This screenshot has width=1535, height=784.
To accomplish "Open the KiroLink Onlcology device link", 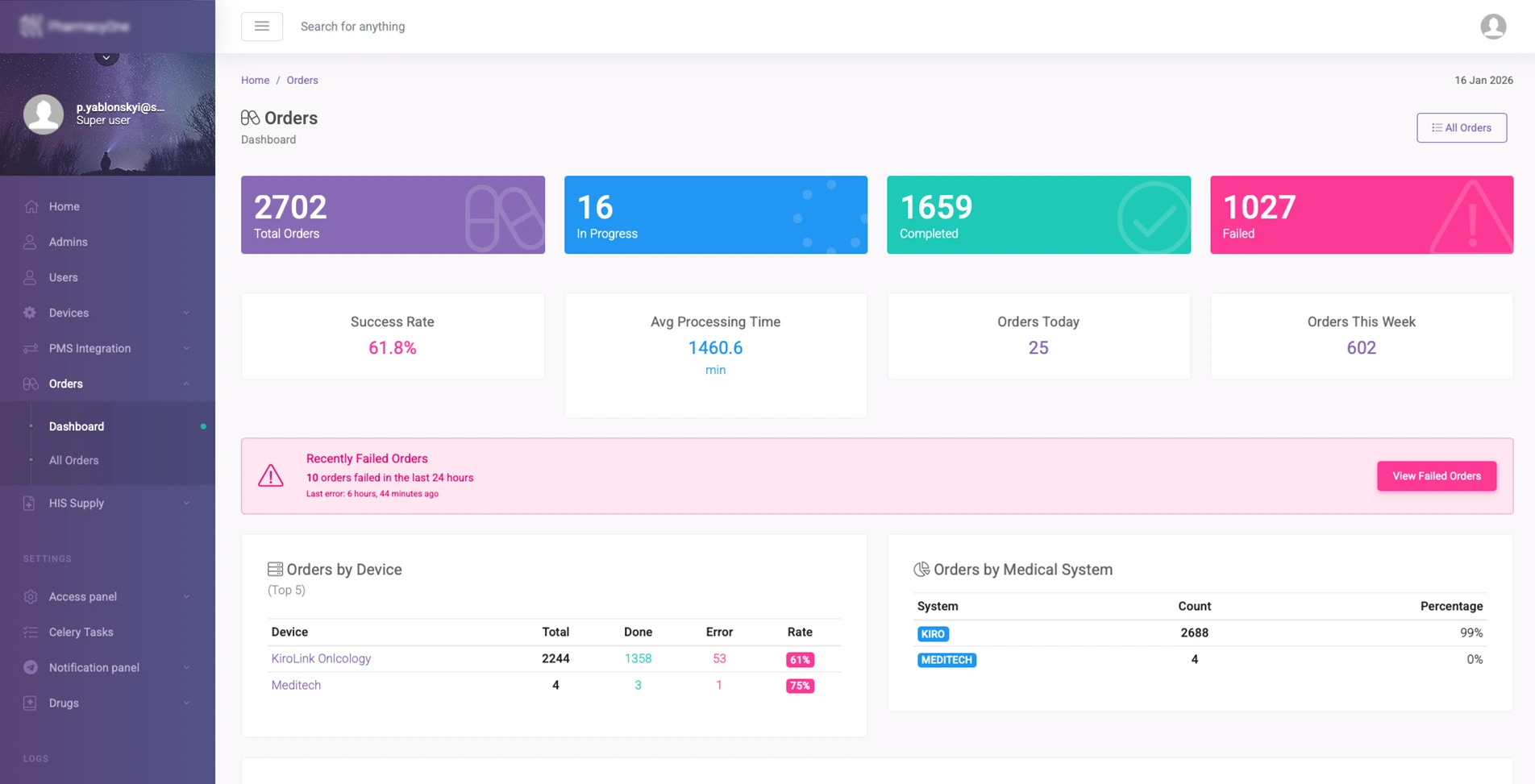I will [320, 658].
